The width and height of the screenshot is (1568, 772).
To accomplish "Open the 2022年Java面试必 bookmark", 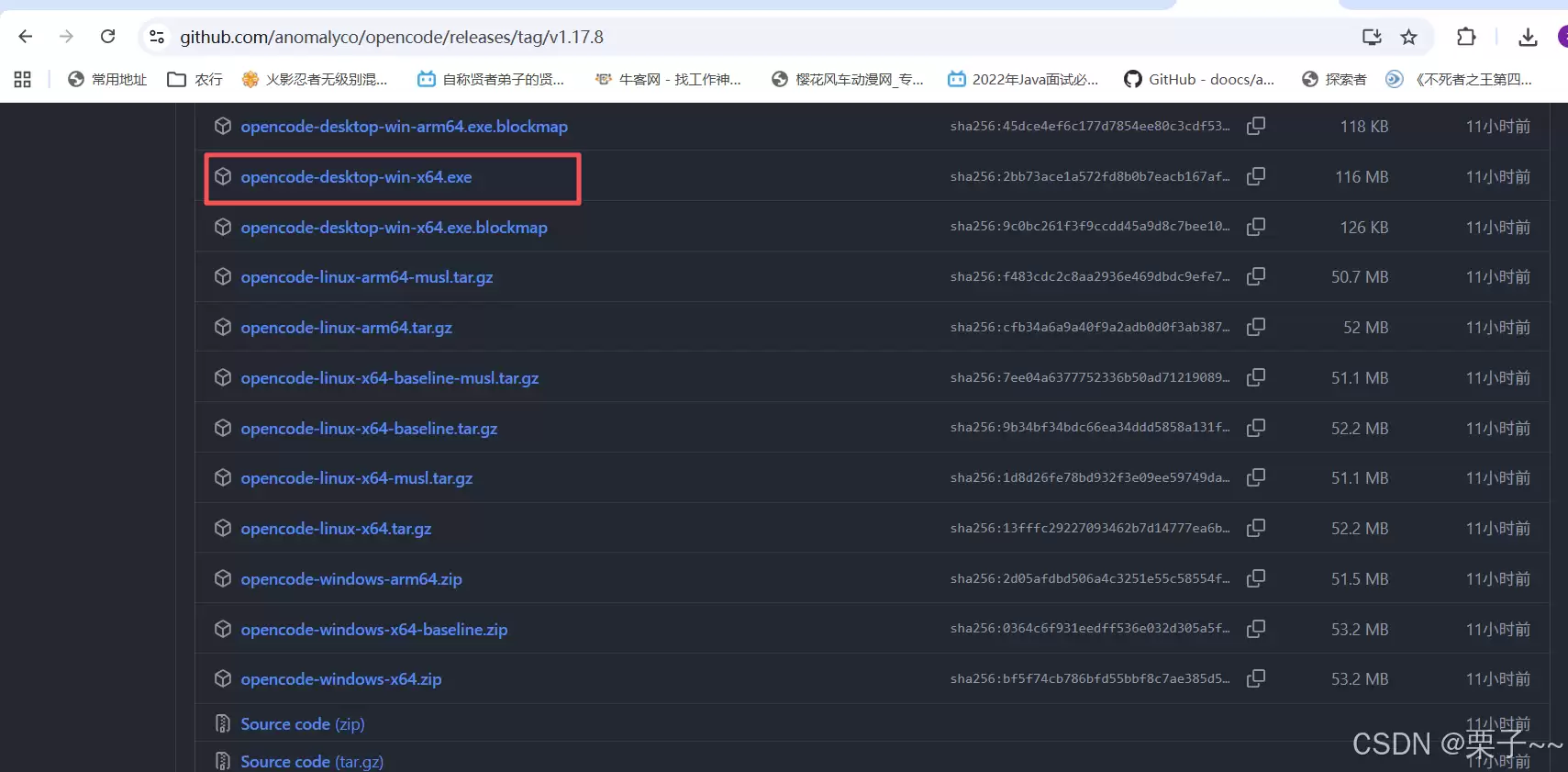I will click(x=1023, y=80).
